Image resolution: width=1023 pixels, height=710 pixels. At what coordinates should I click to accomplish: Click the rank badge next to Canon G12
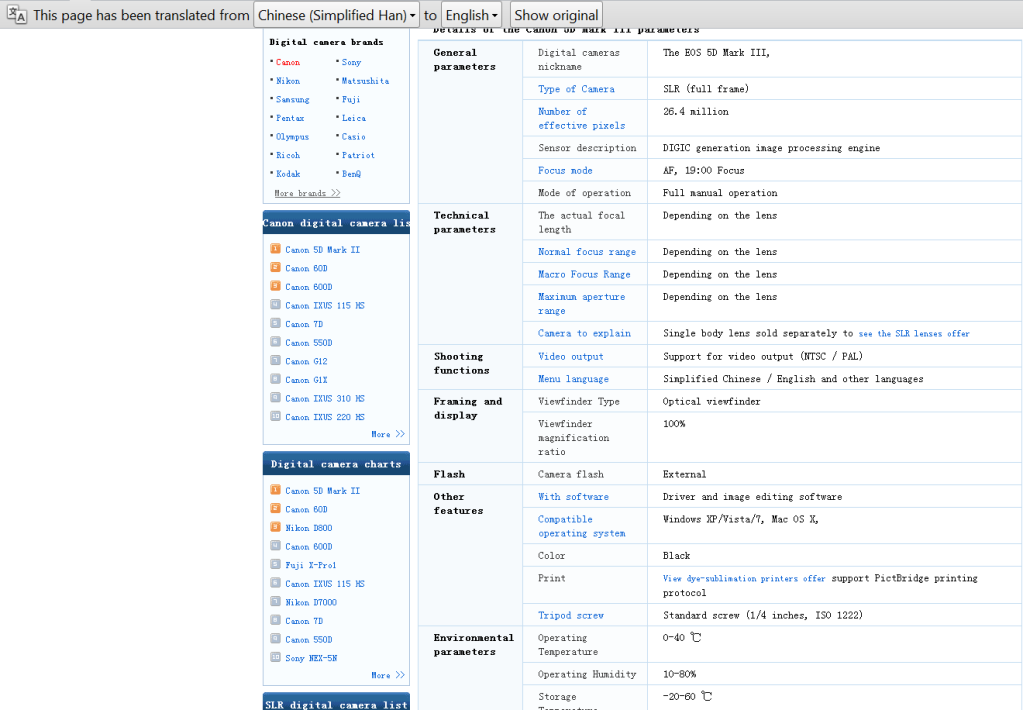coord(275,360)
